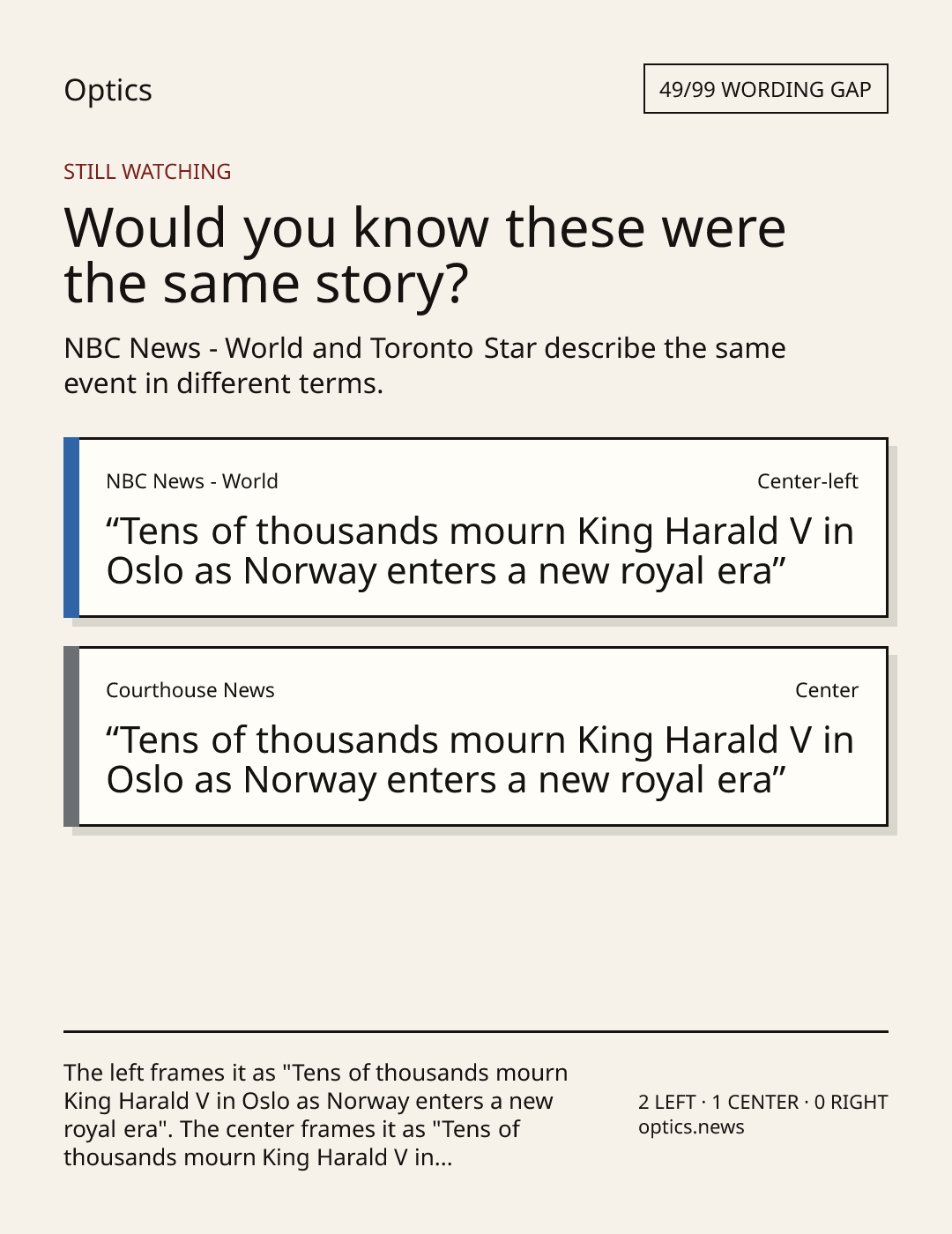This screenshot has width=952, height=1234.
Task: Click the horizontal divider above the footer
Action: point(476,1031)
